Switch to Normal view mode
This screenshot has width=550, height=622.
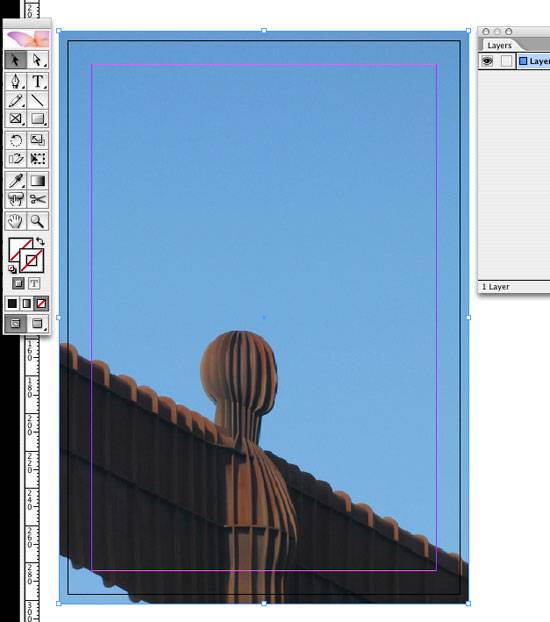15,323
